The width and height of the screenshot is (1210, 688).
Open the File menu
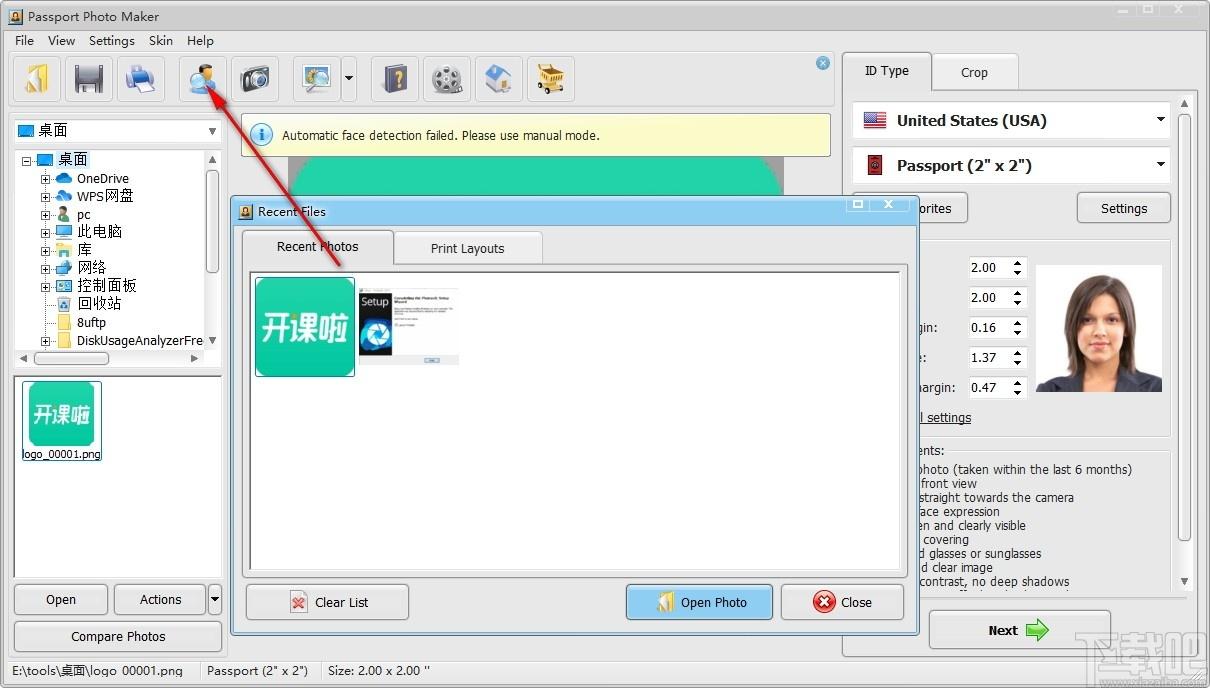(x=24, y=41)
